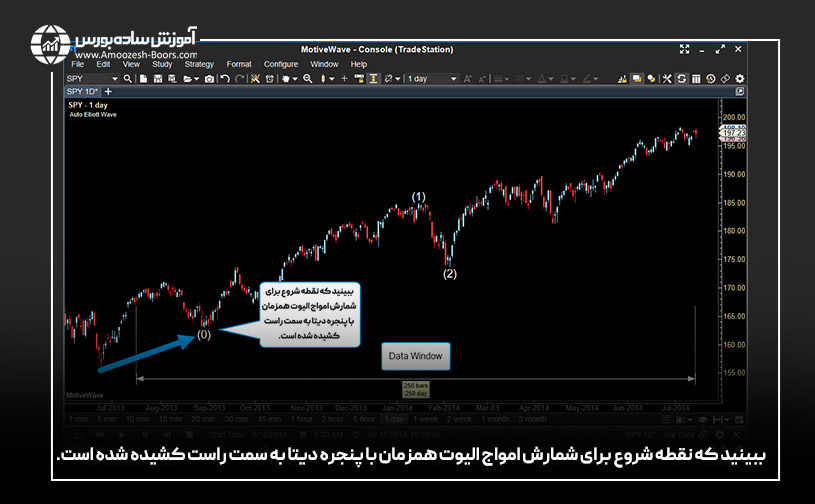Select the (0) Elliott wave label
Image resolution: width=815 pixels, height=504 pixels.
203,335
